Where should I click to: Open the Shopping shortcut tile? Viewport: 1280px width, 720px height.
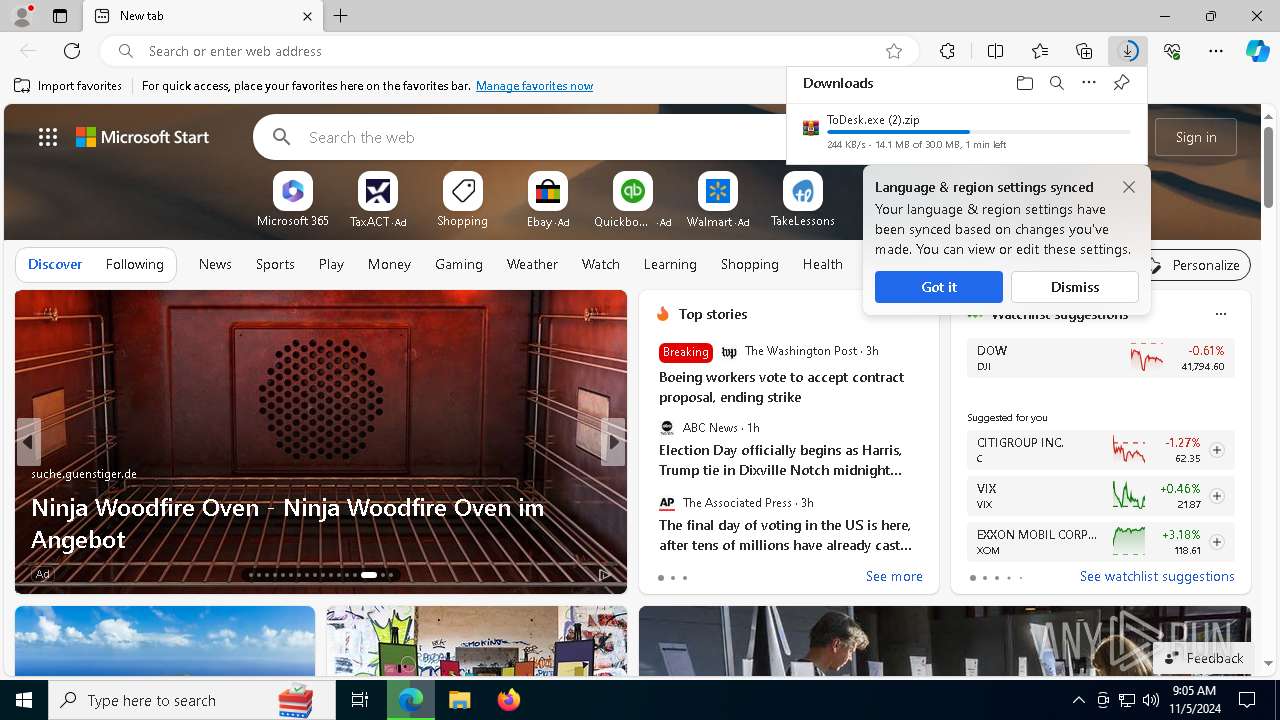pyautogui.click(x=462, y=200)
